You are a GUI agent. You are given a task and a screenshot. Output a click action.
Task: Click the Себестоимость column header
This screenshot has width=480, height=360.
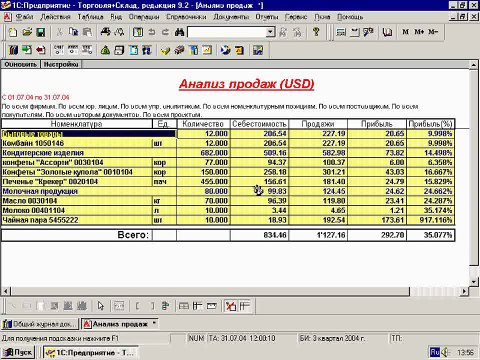tap(259, 124)
